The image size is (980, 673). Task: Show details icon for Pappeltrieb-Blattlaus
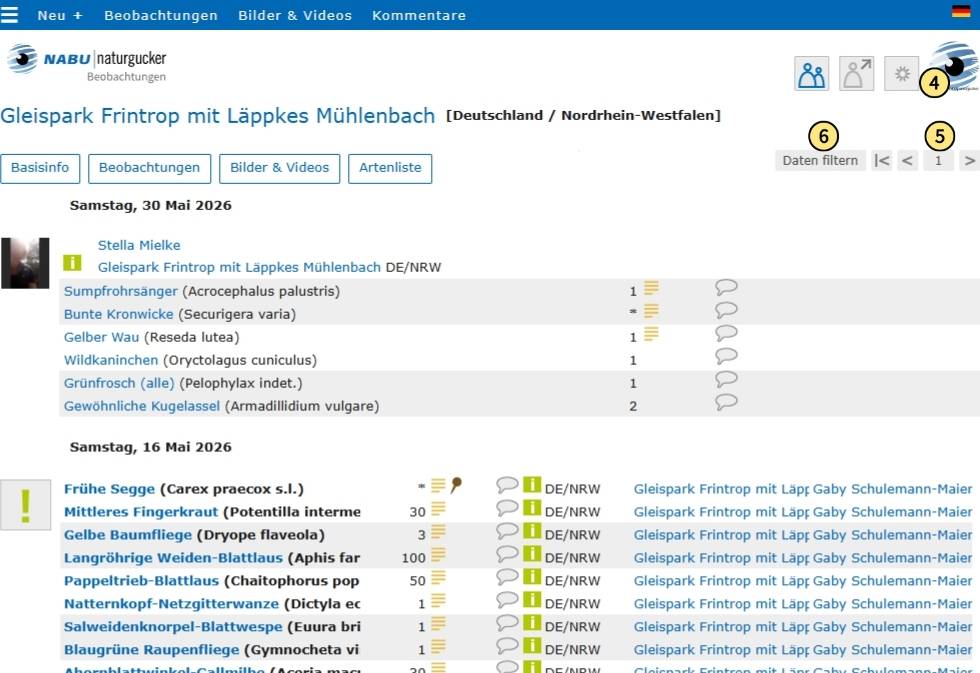pos(438,577)
